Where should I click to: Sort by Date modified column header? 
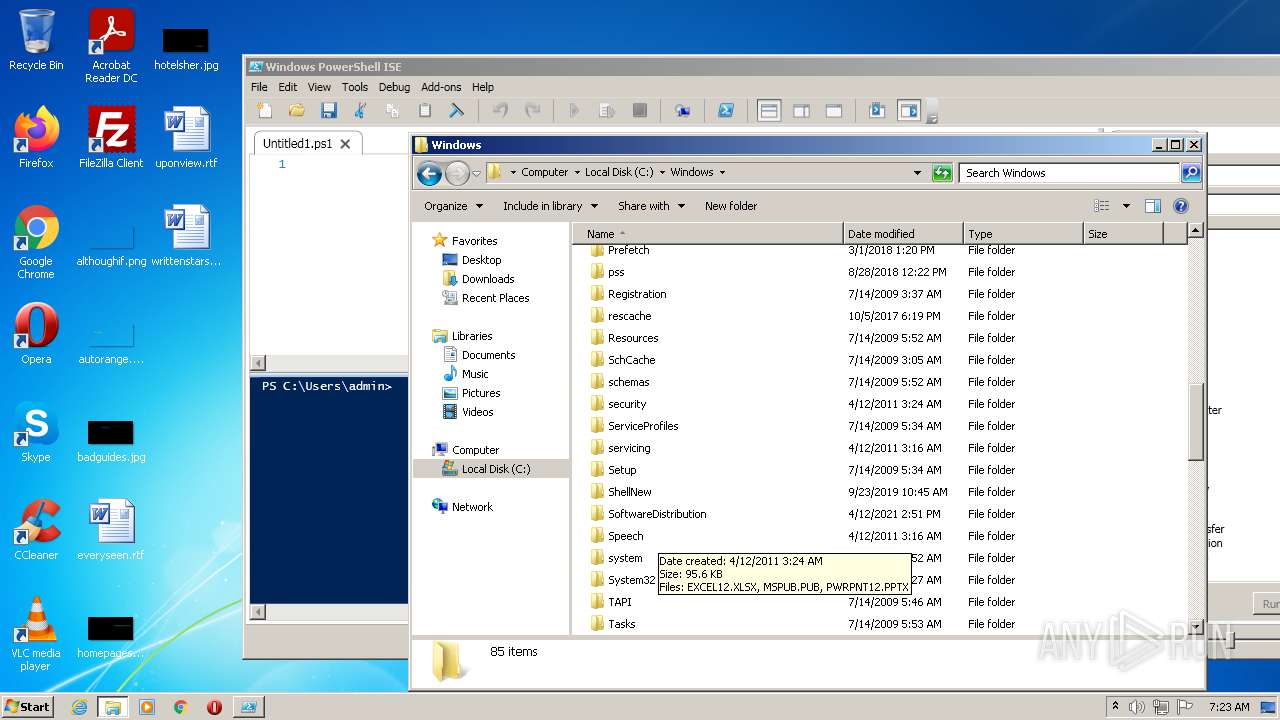tap(903, 234)
